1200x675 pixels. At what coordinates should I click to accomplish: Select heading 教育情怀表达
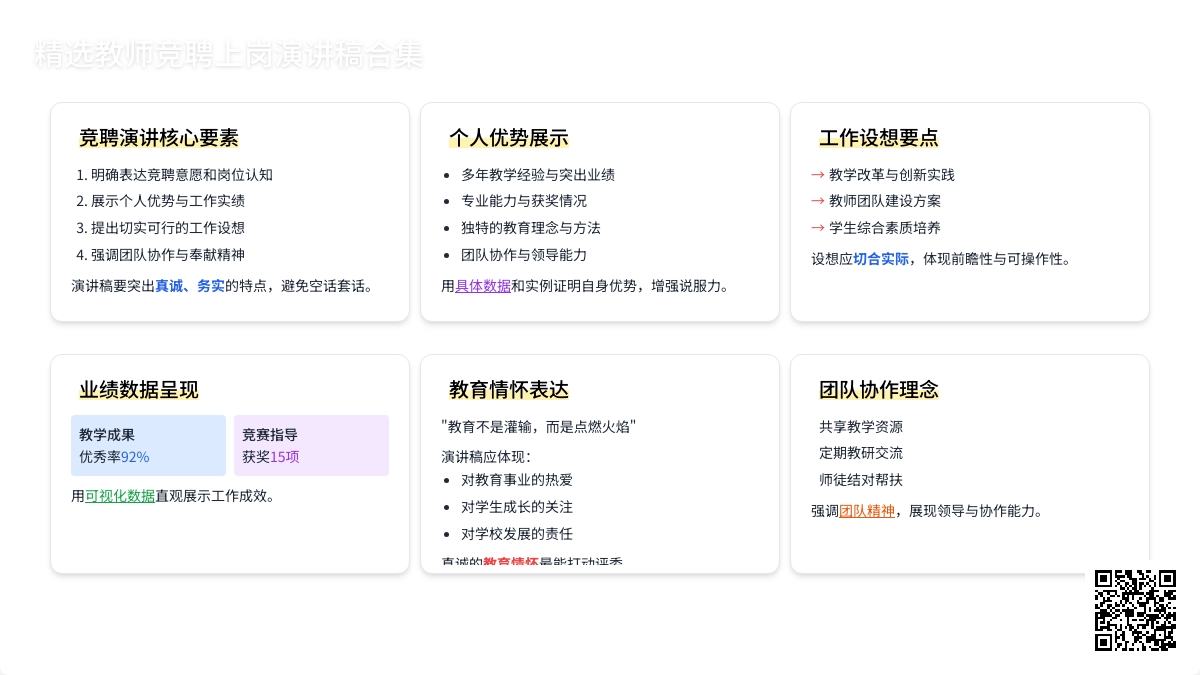509,390
